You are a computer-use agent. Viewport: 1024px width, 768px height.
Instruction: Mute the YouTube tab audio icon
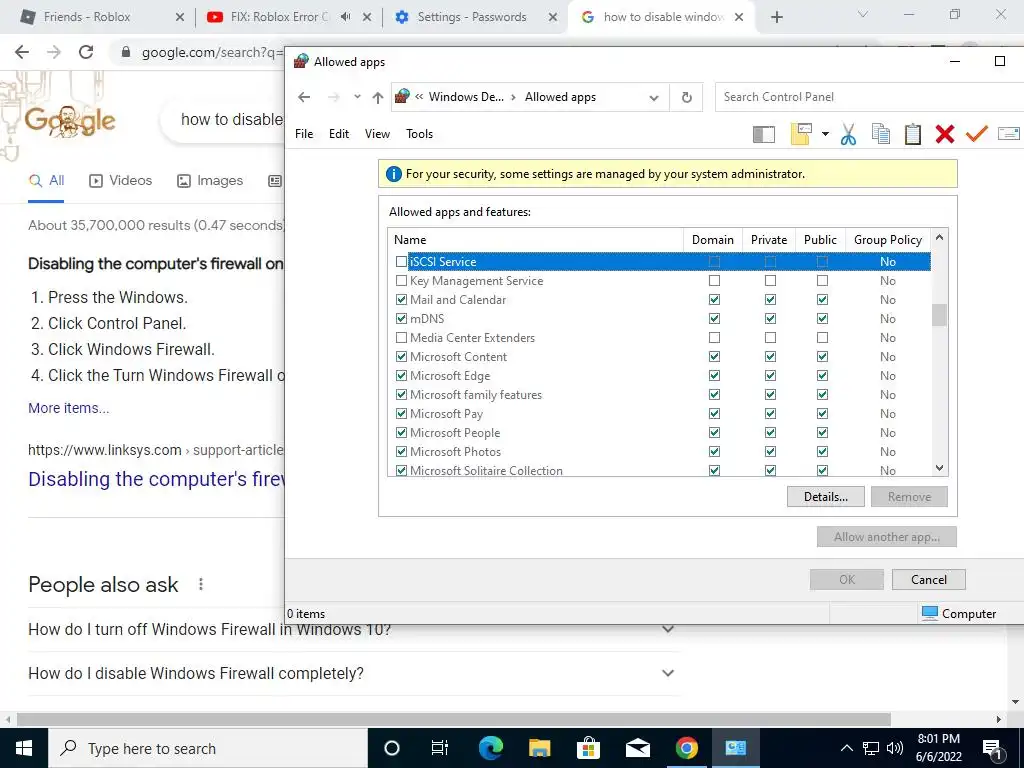(x=345, y=17)
